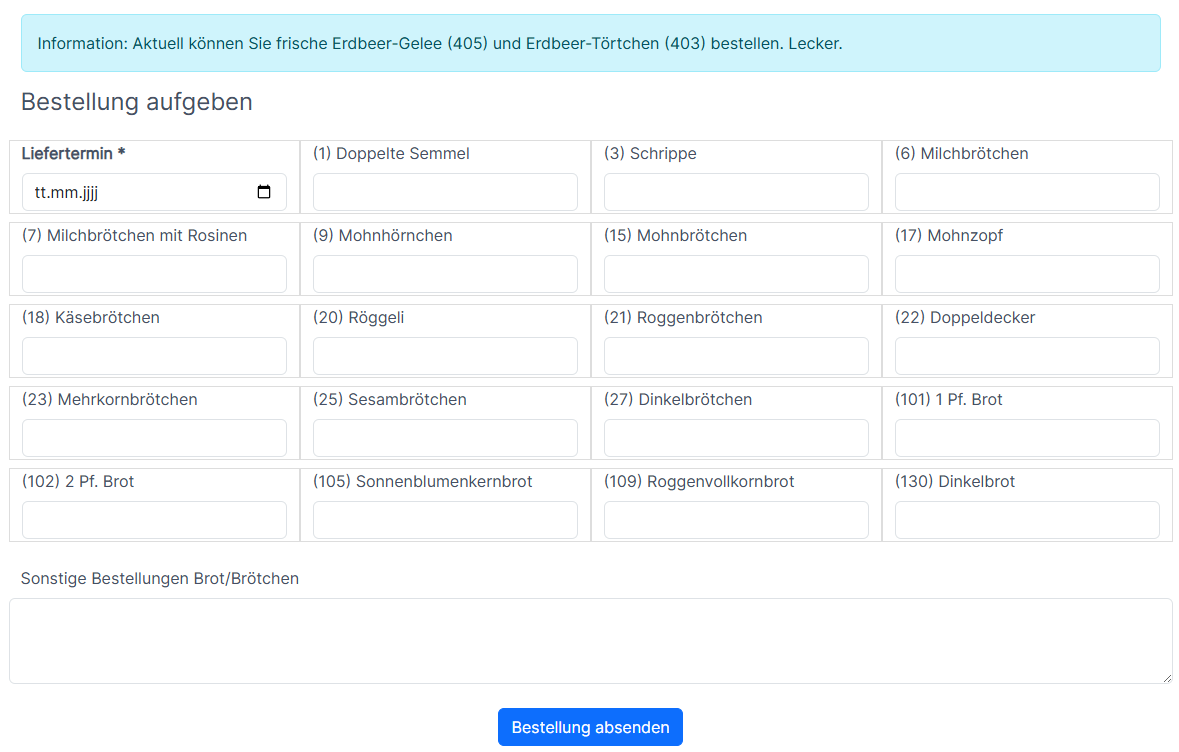The width and height of the screenshot is (1179, 752).
Task: Focus the Doppelte Semmel quantity field
Action: 445,192
